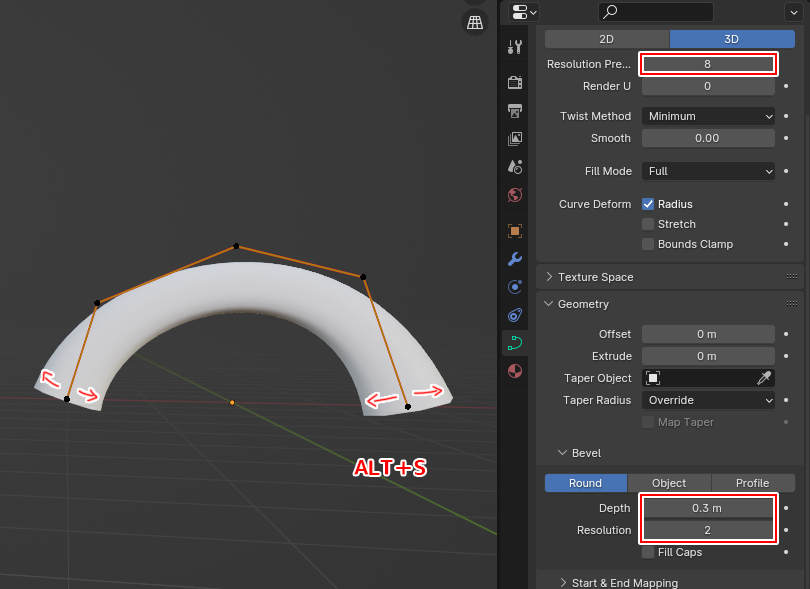810x589 pixels.
Task: Toggle the perspective/orthographic grid view icon
Action: tap(475, 22)
